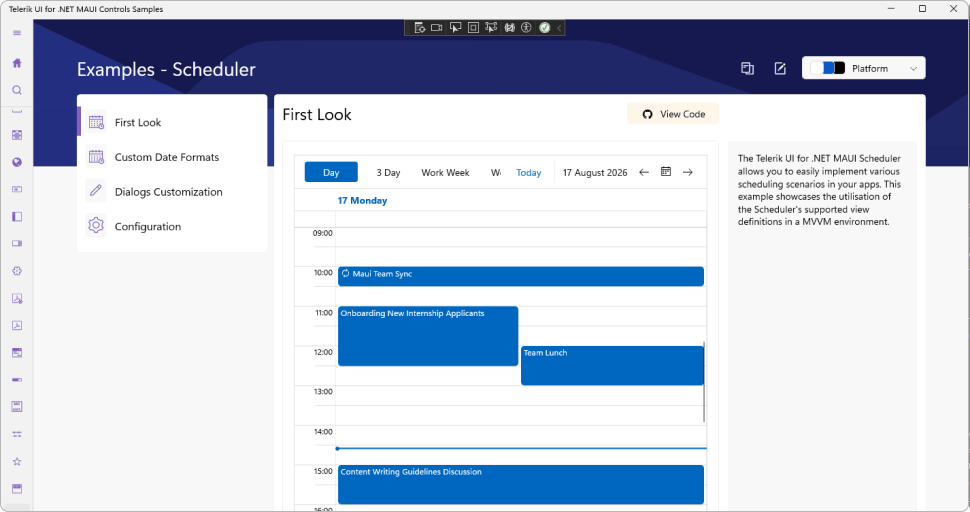The image size is (970, 512).
Task: Click the copy windows icon in header
Action: [x=747, y=69]
